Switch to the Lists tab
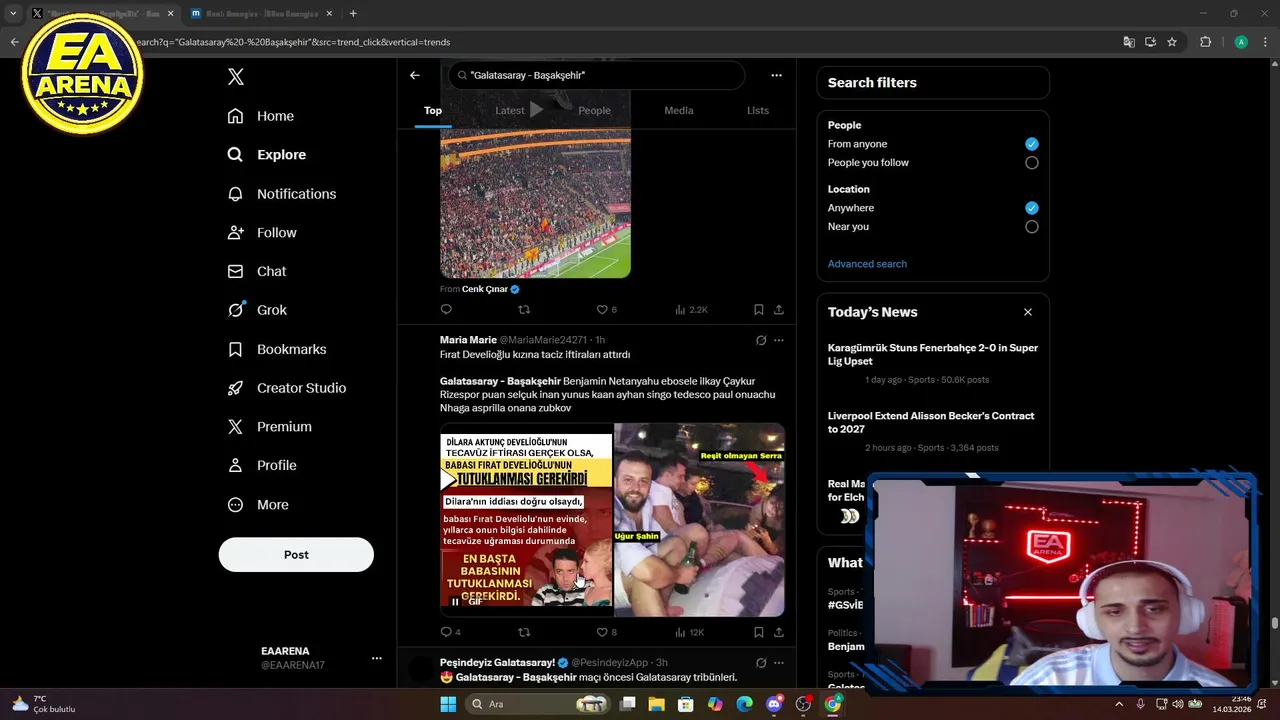1280x720 pixels. [758, 111]
